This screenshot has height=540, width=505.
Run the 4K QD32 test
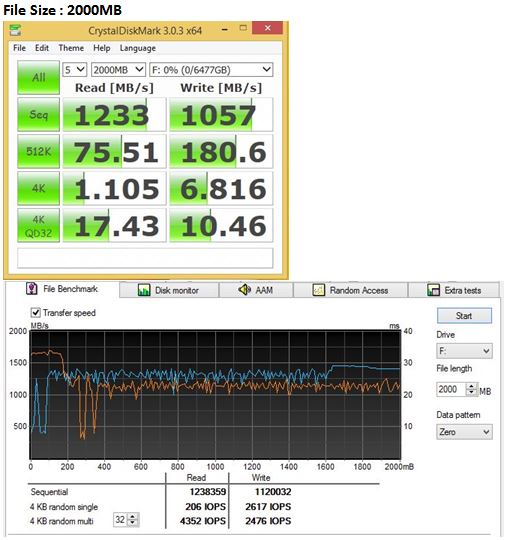38,225
